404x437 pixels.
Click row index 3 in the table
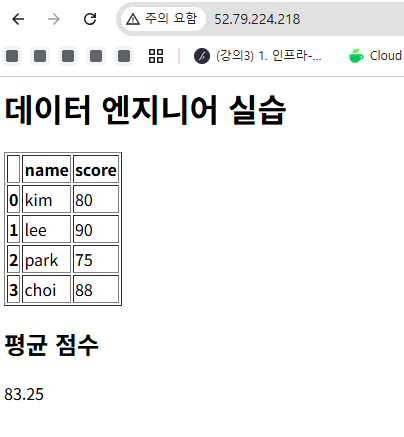(14, 289)
